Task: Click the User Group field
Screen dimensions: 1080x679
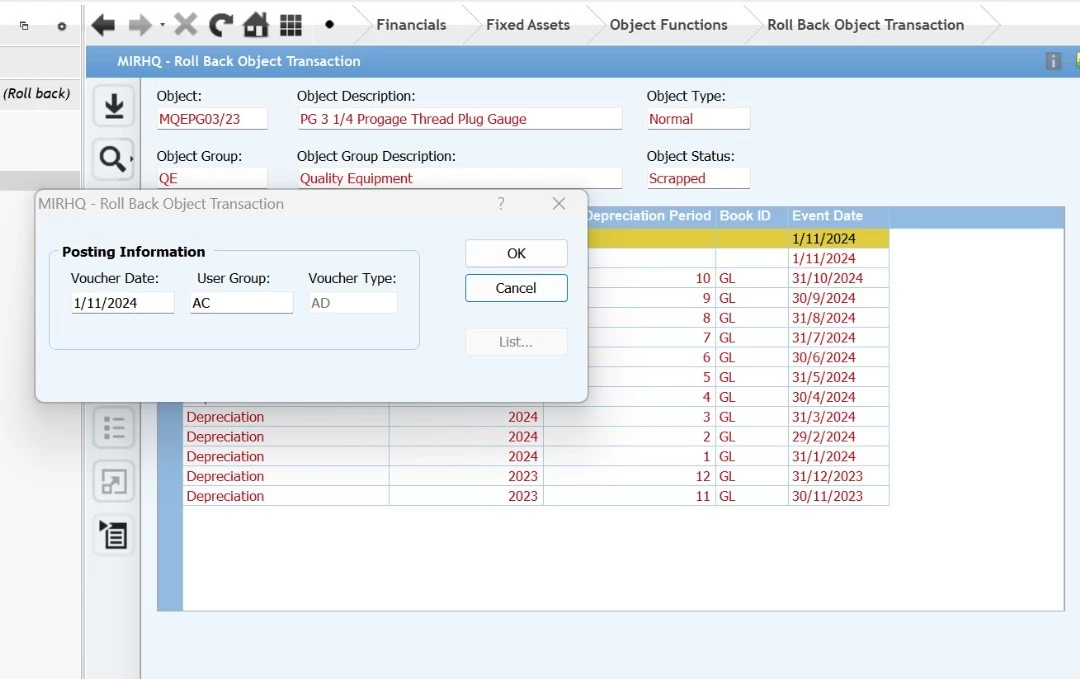Action: click(242, 303)
